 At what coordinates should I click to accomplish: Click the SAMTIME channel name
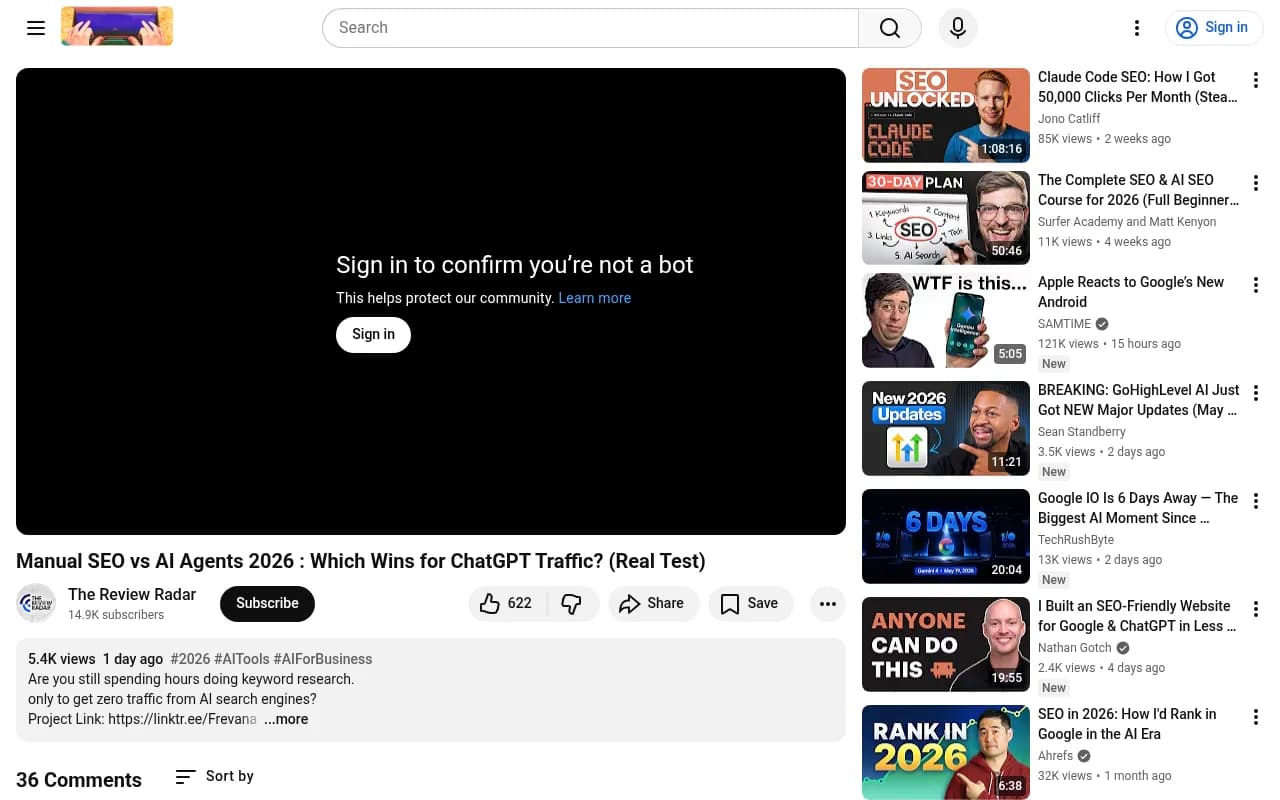(1065, 324)
